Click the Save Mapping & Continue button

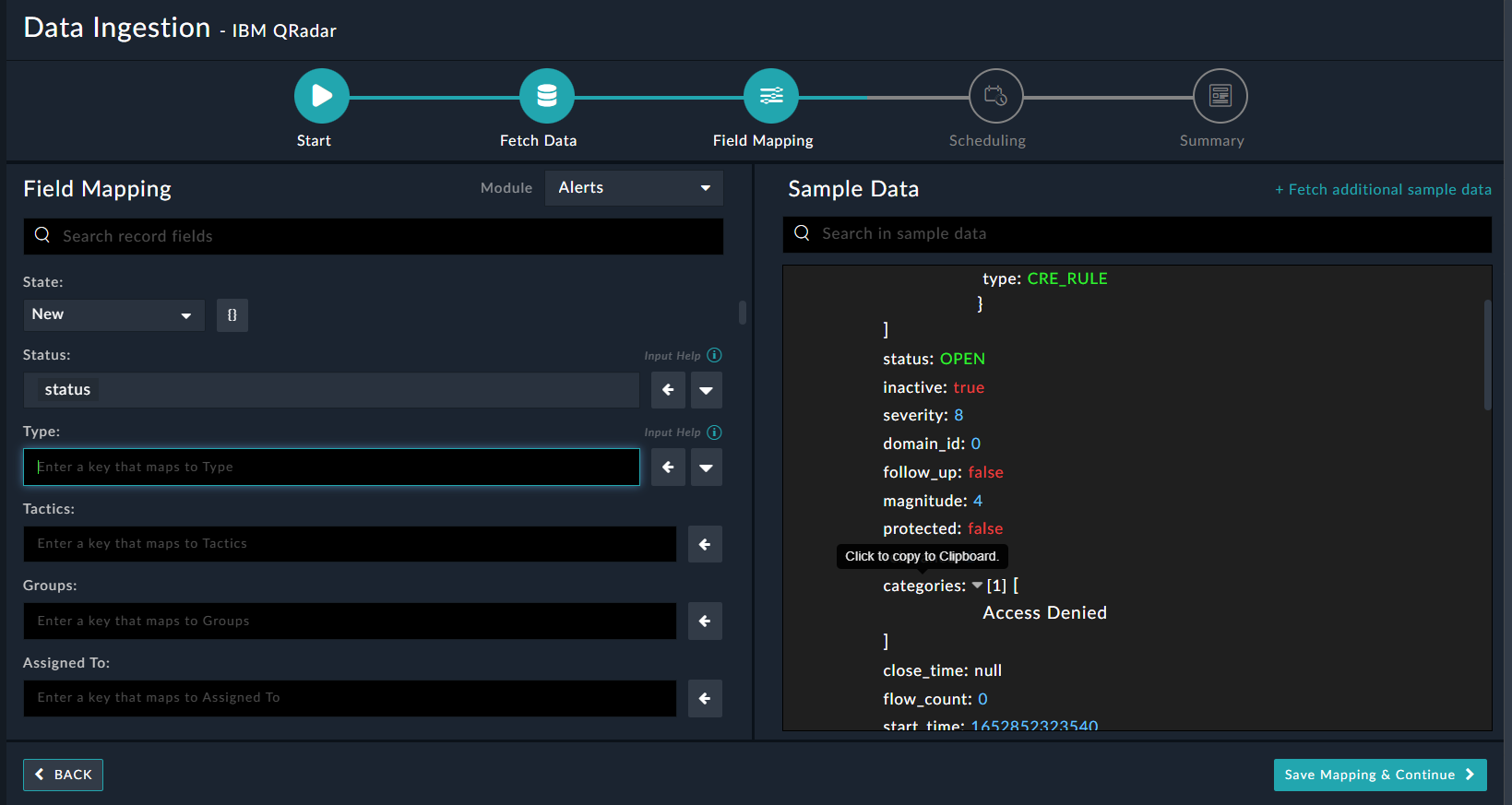tap(1379, 775)
